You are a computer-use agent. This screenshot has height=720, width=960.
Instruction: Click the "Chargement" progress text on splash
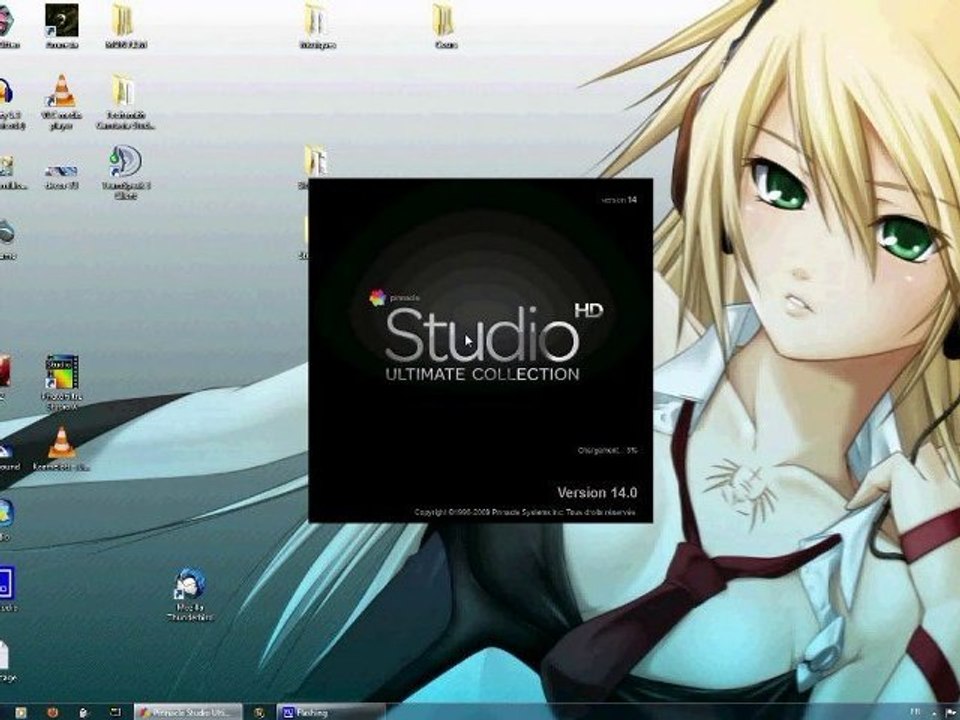click(x=607, y=451)
